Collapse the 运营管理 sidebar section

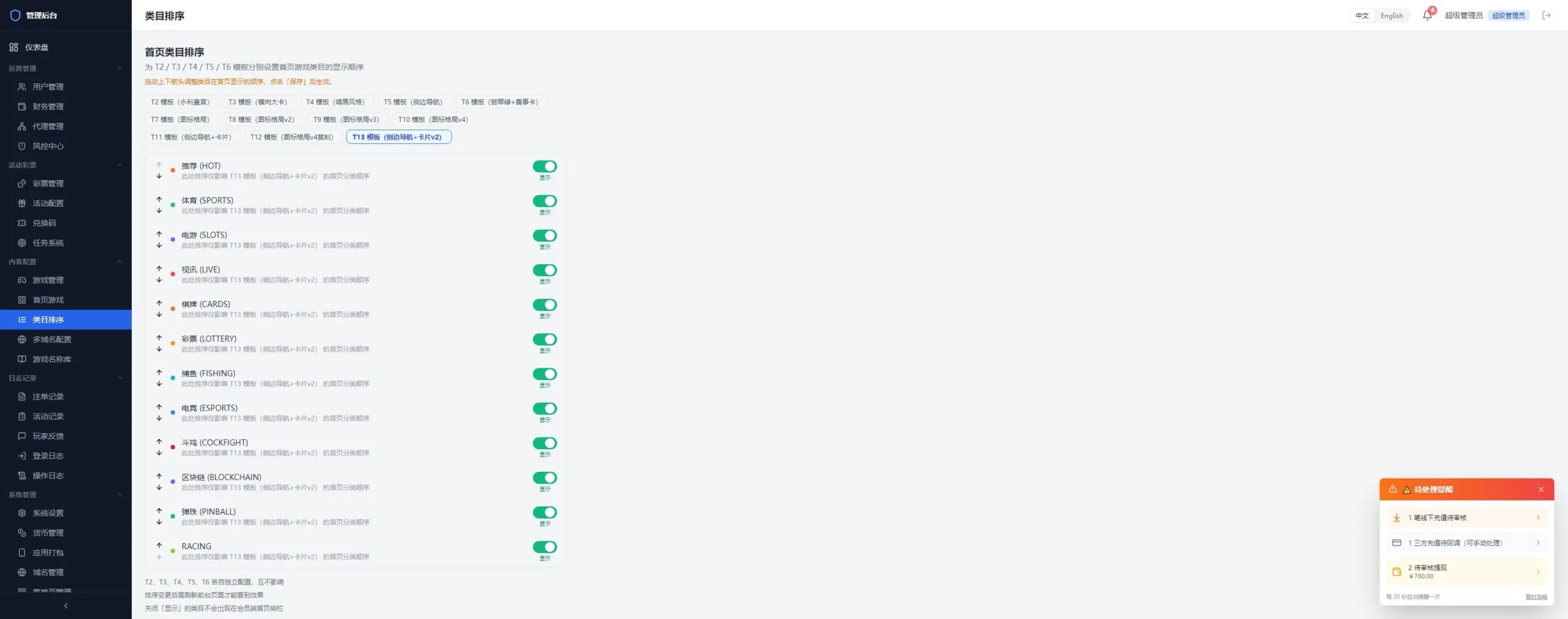119,69
